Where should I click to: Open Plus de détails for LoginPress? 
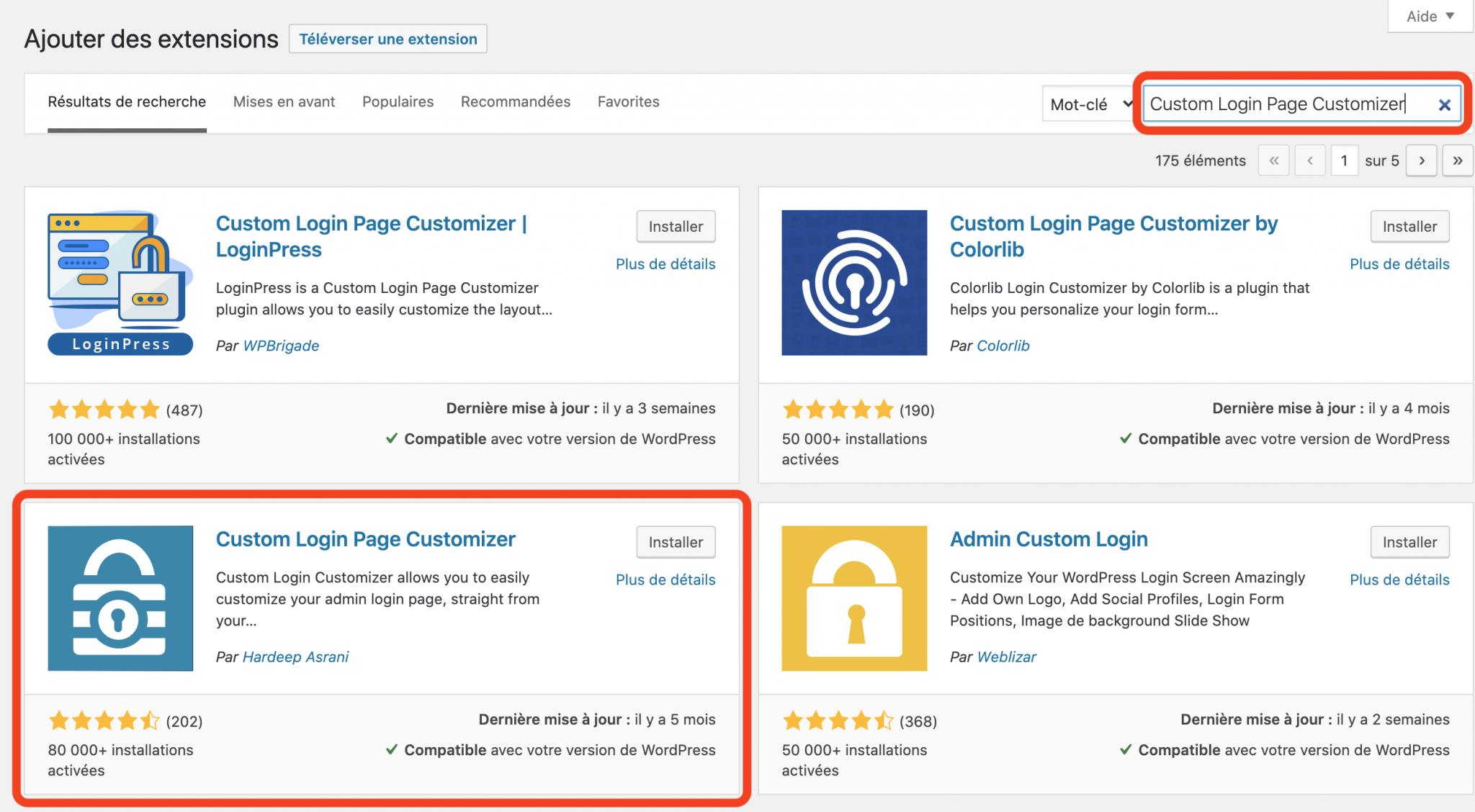coord(665,264)
